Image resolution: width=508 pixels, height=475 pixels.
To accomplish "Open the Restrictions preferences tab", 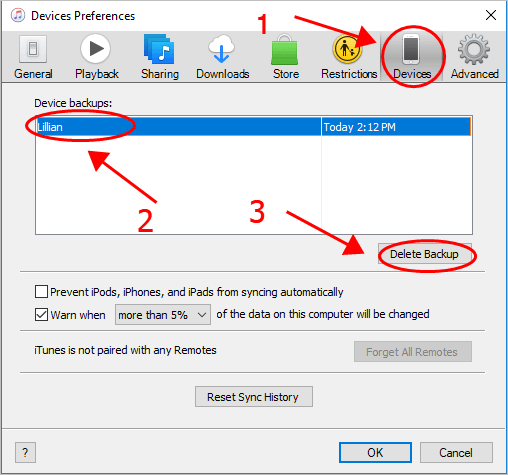I will click(x=349, y=57).
